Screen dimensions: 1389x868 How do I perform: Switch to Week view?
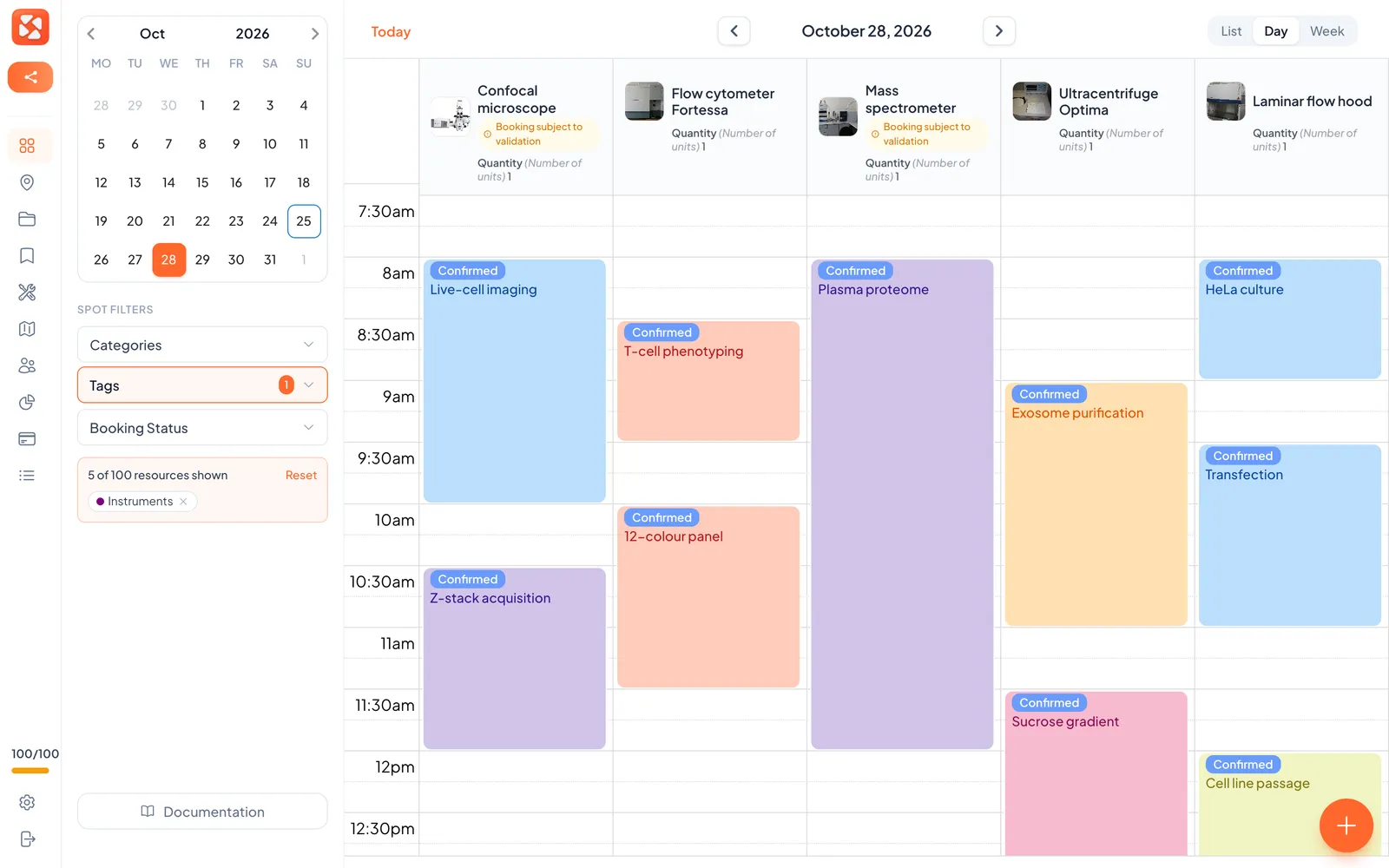tap(1326, 31)
